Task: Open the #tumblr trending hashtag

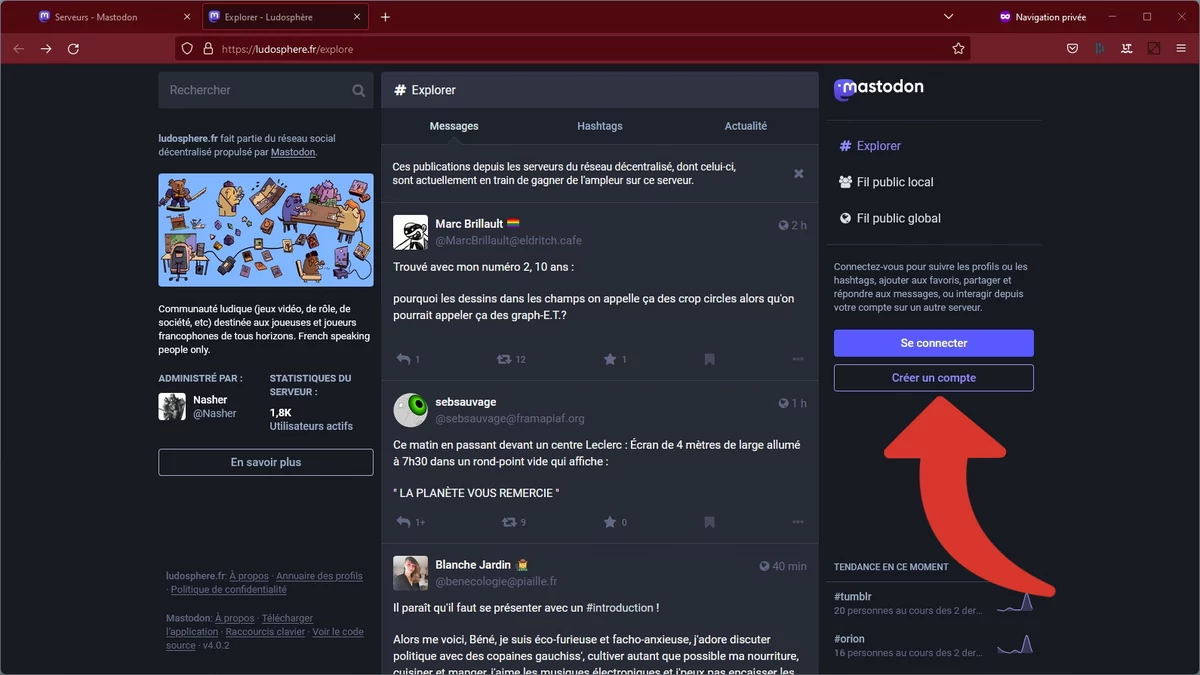Action: (x=853, y=597)
